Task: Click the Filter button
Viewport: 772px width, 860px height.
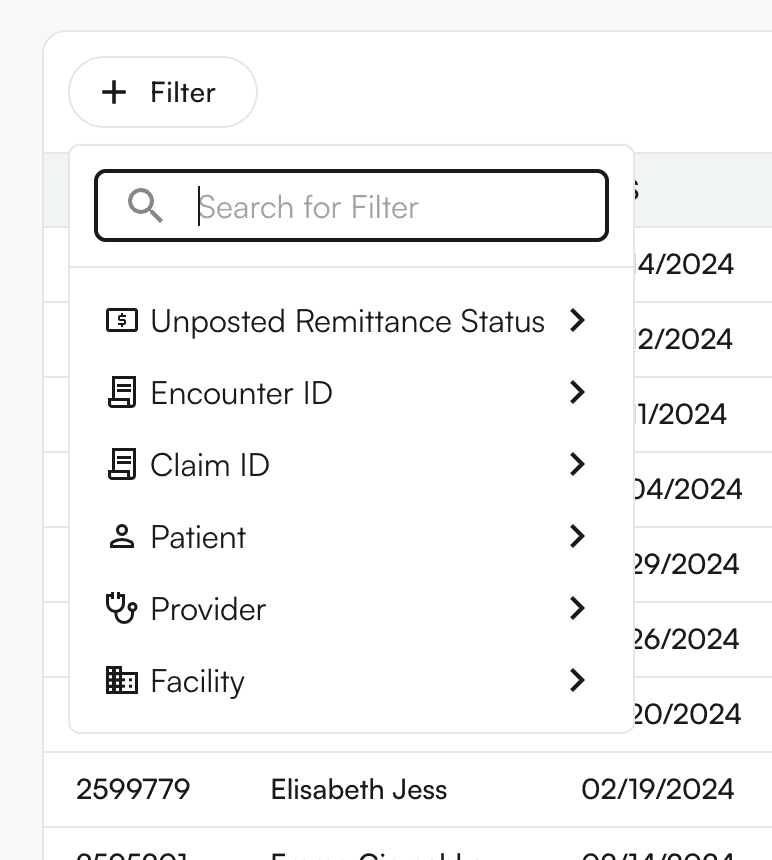Action: tap(163, 92)
